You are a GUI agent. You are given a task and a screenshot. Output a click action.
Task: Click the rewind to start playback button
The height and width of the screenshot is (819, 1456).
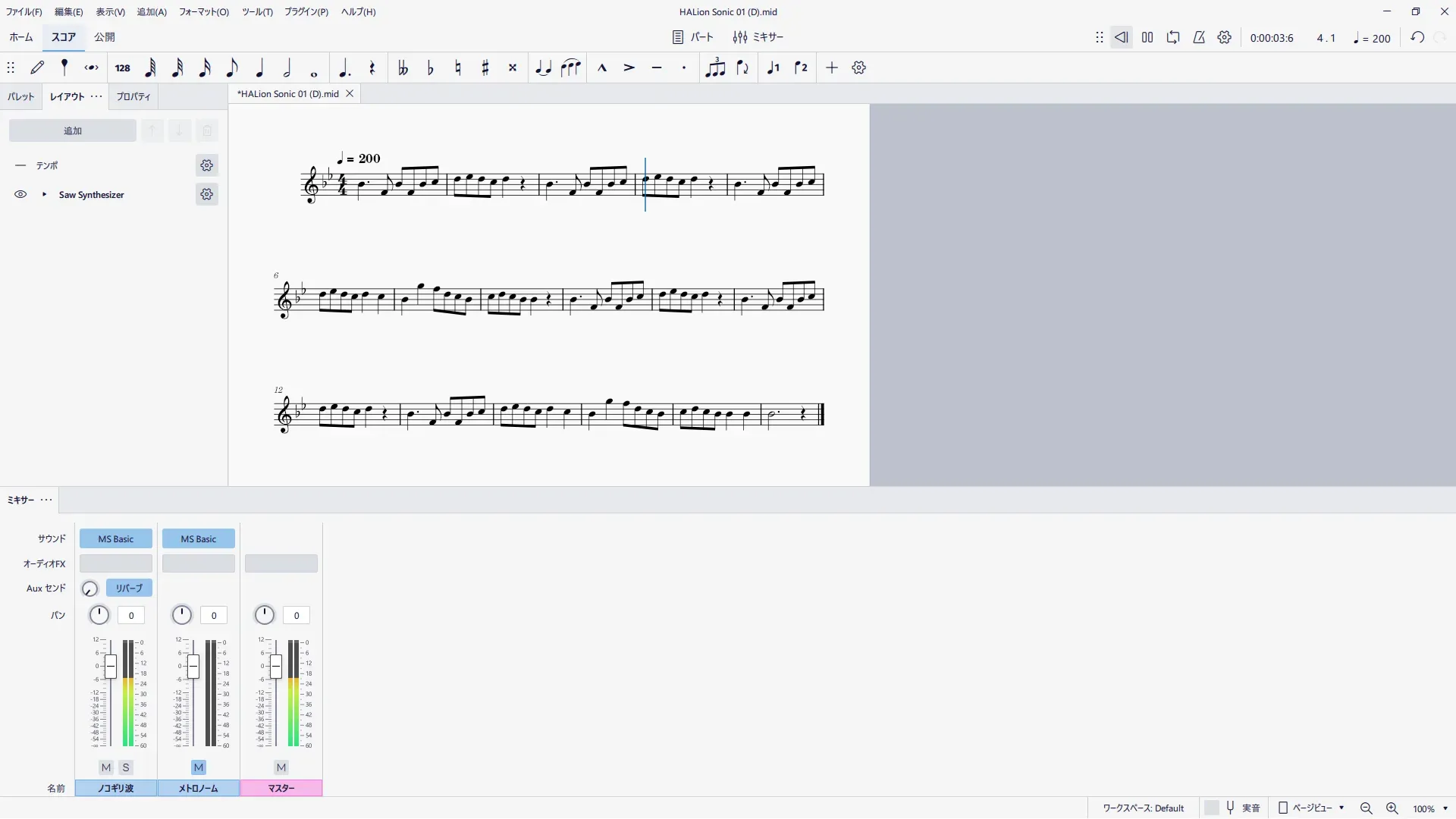click(x=1121, y=37)
